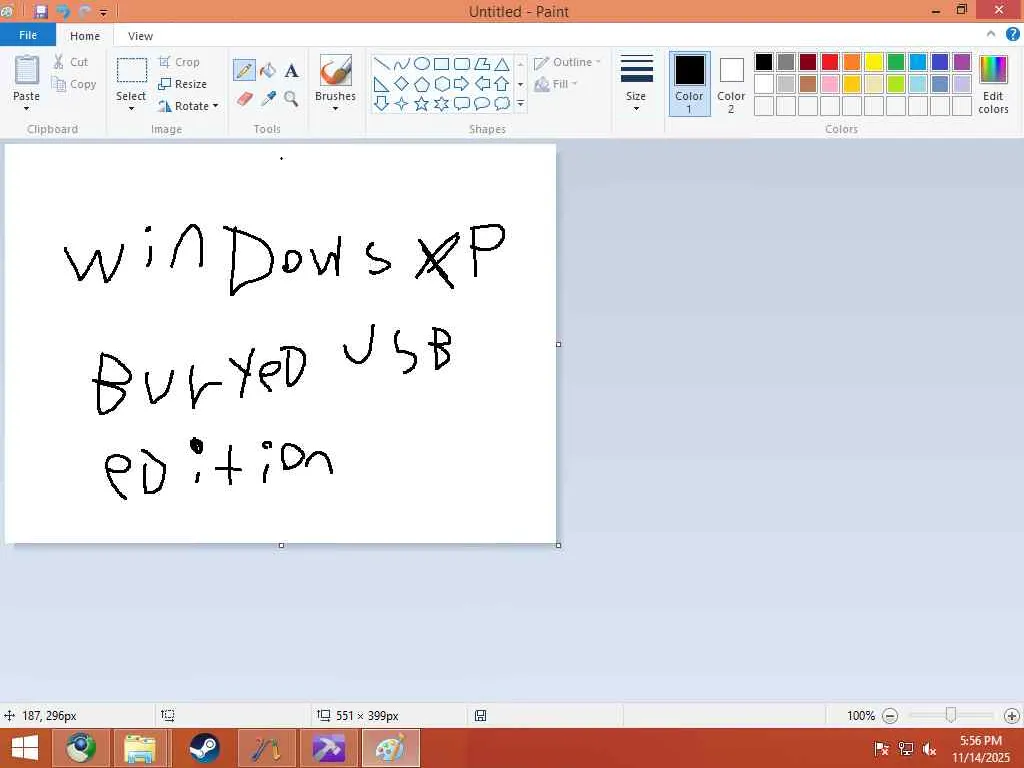Choose the Line shape
This screenshot has width=1024, height=768.
(x=382, y=63)
